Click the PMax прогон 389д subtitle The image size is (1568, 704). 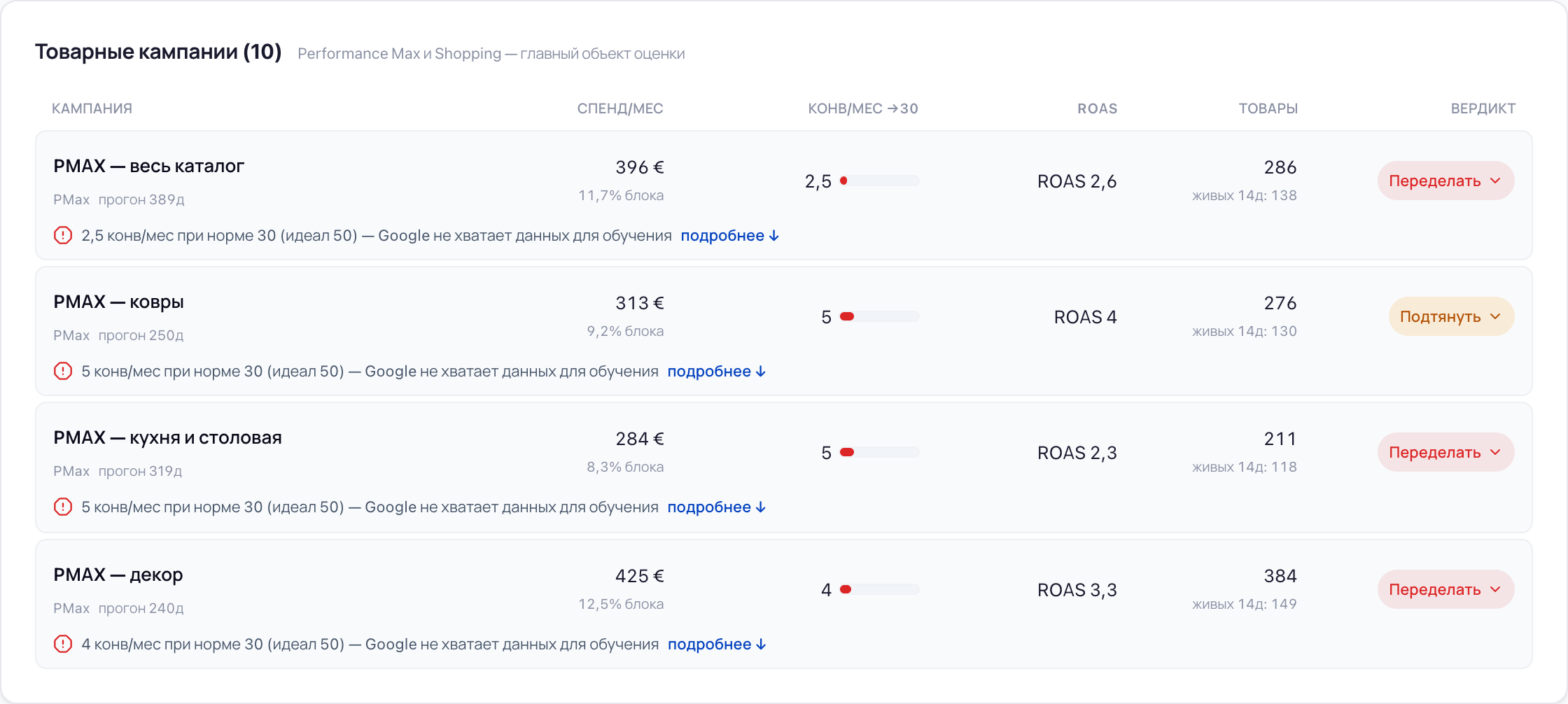[119, 199]
